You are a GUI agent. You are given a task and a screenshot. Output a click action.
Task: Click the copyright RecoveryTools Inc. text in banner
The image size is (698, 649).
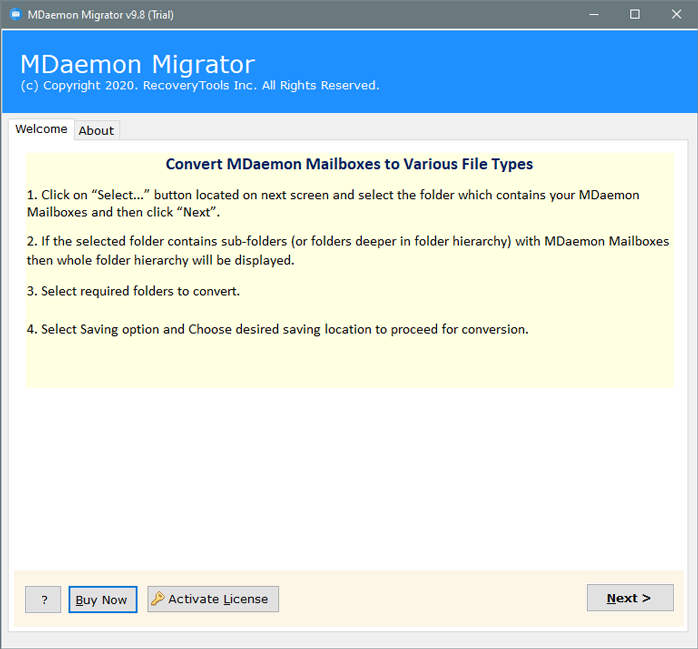coord(200,85)
